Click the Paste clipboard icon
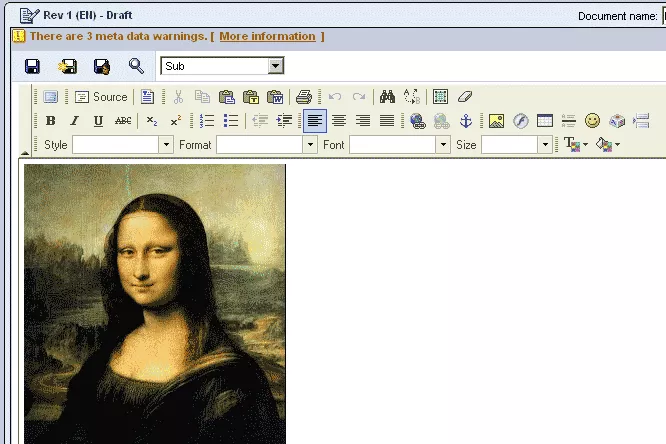The image size is (666, 444). (226, 97)
